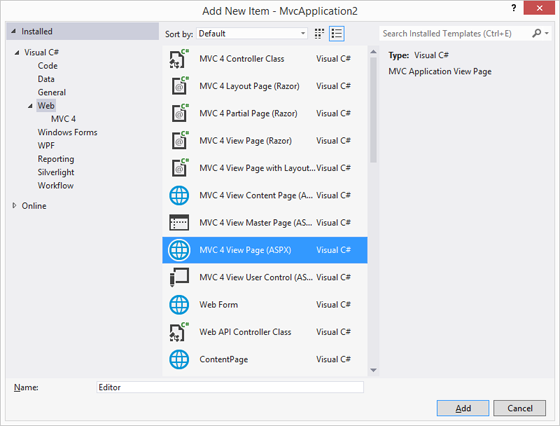Click the MVC 4 View Page (ASPX) globe icon

179,250
